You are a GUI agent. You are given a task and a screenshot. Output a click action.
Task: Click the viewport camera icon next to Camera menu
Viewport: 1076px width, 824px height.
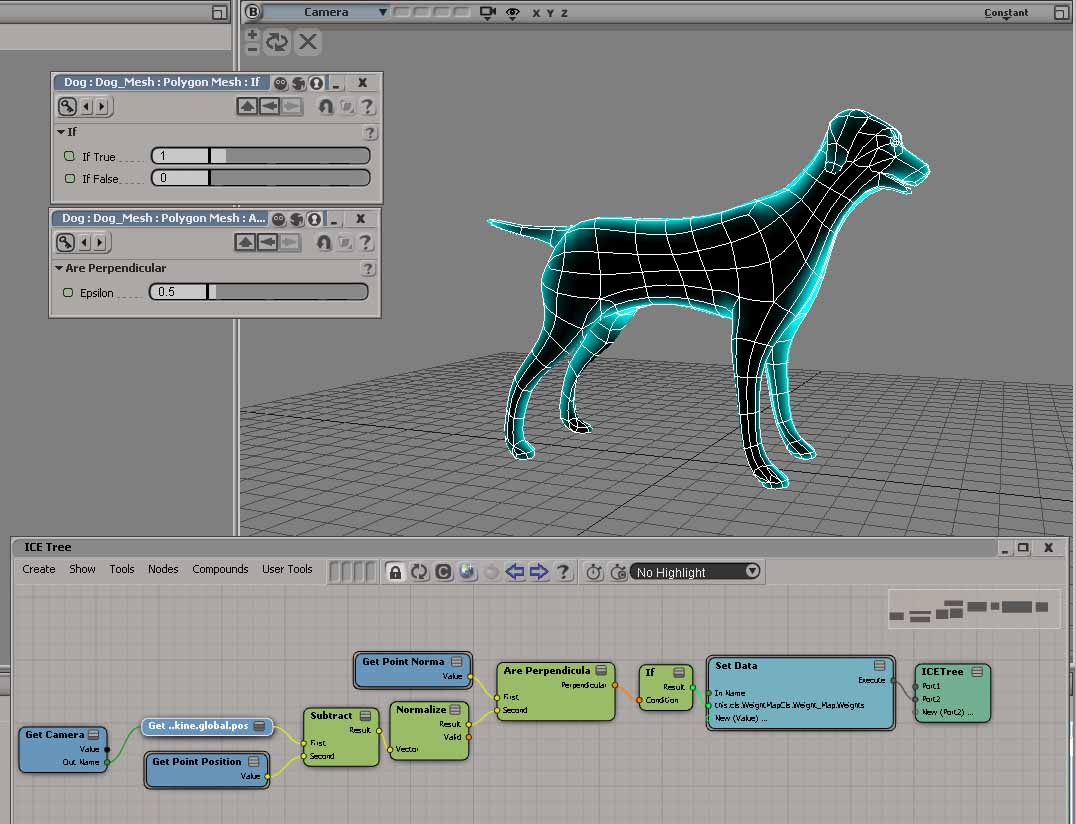(488, 13)
